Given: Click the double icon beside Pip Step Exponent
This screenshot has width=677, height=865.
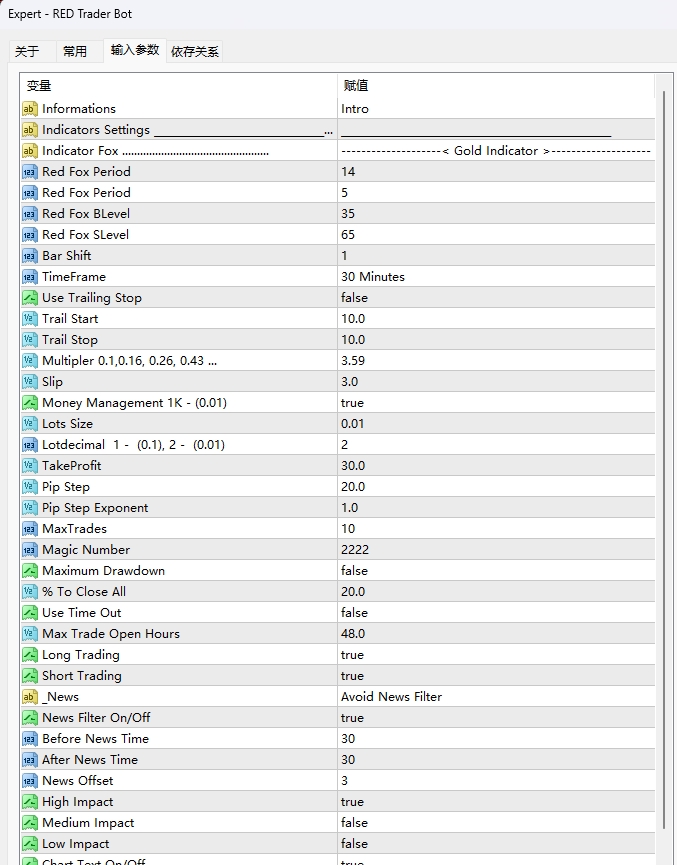Looking at the screenshot, I should click(29, 508).
